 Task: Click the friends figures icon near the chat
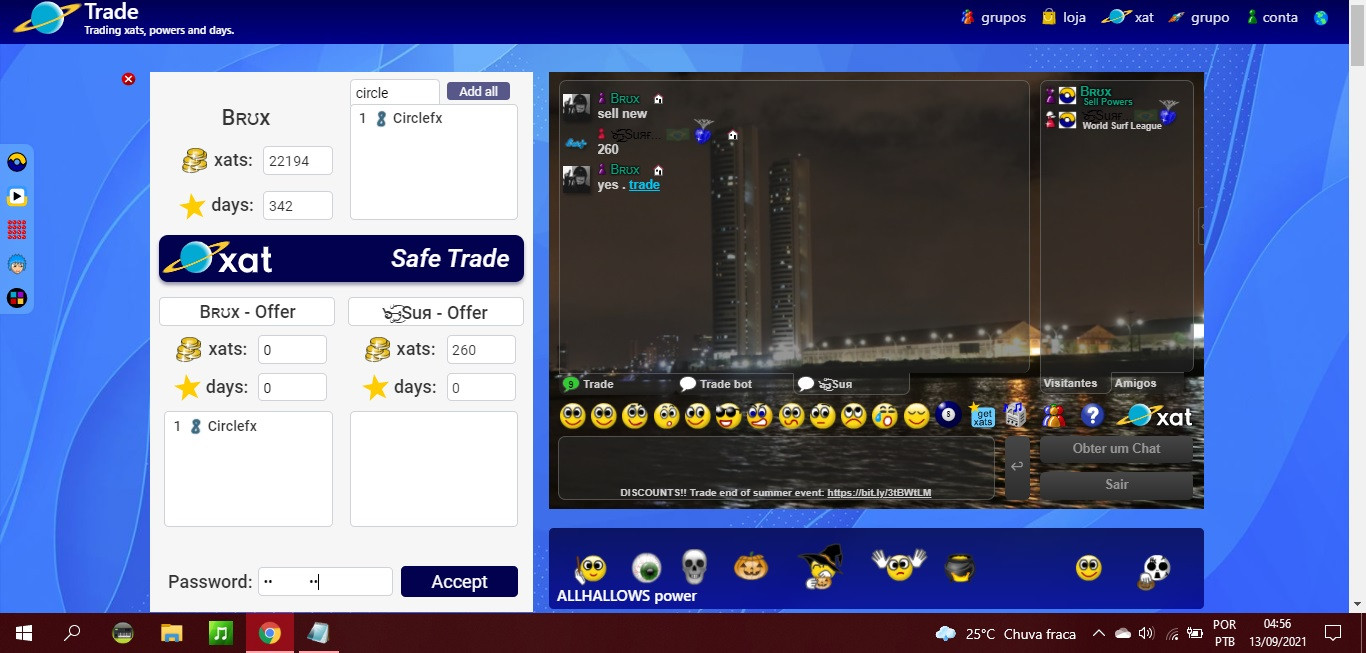1052,414
